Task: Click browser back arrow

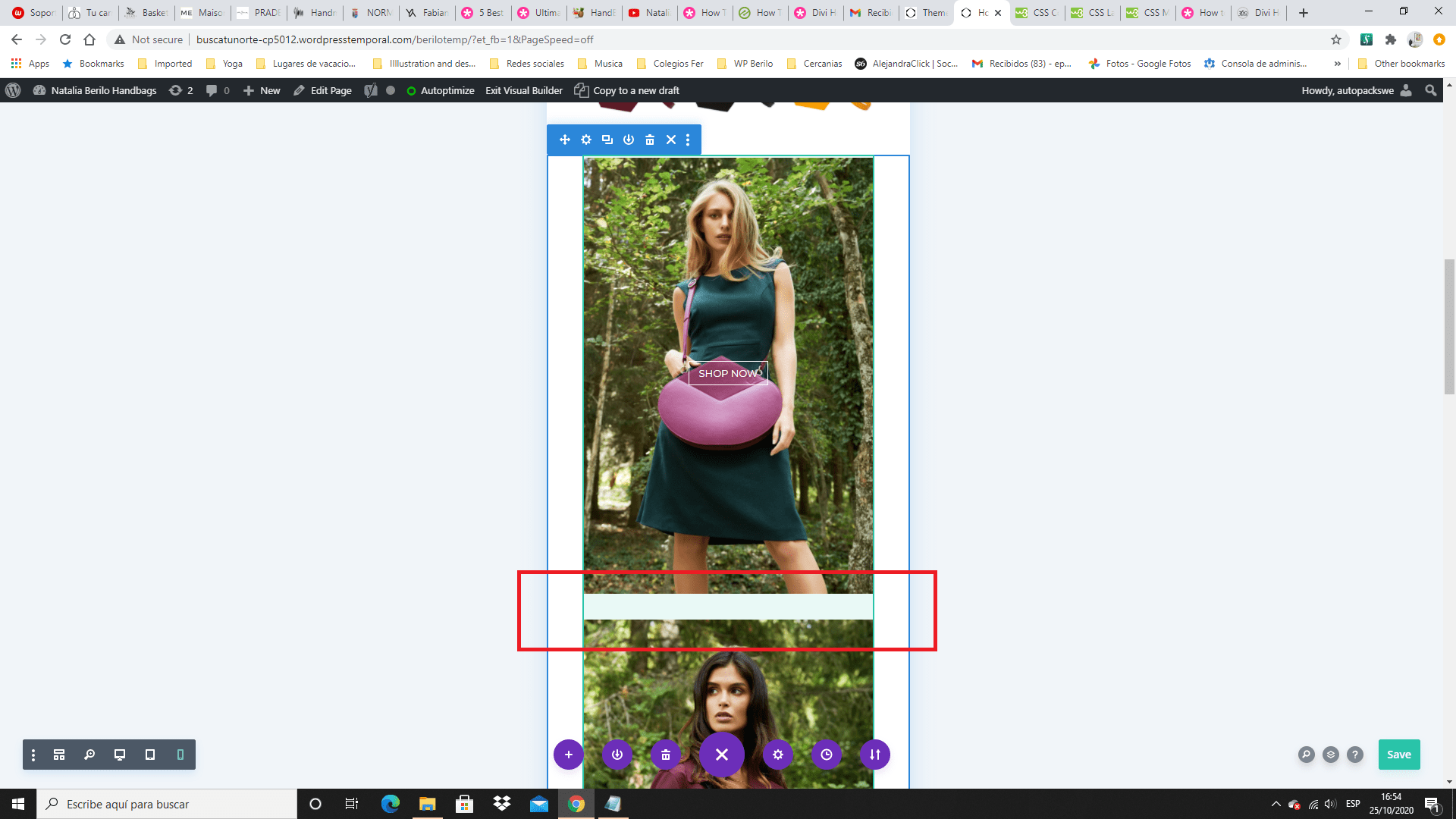Action: coord(17,39)
